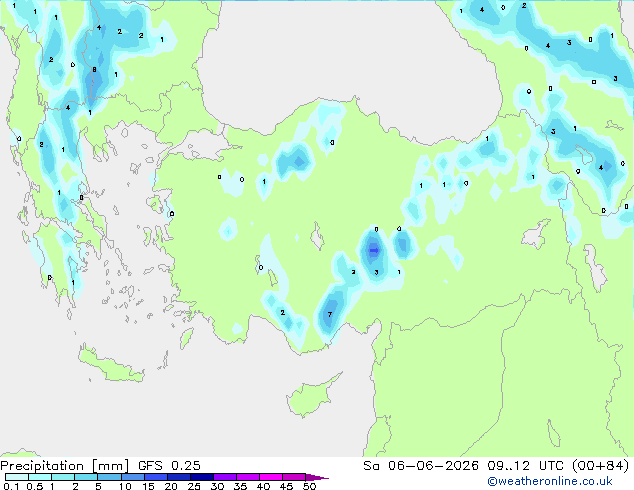This screenshot has height=490, width=634.
Task: Select the 35–40 mm violet legend swatch
Action: coord(247,477)
